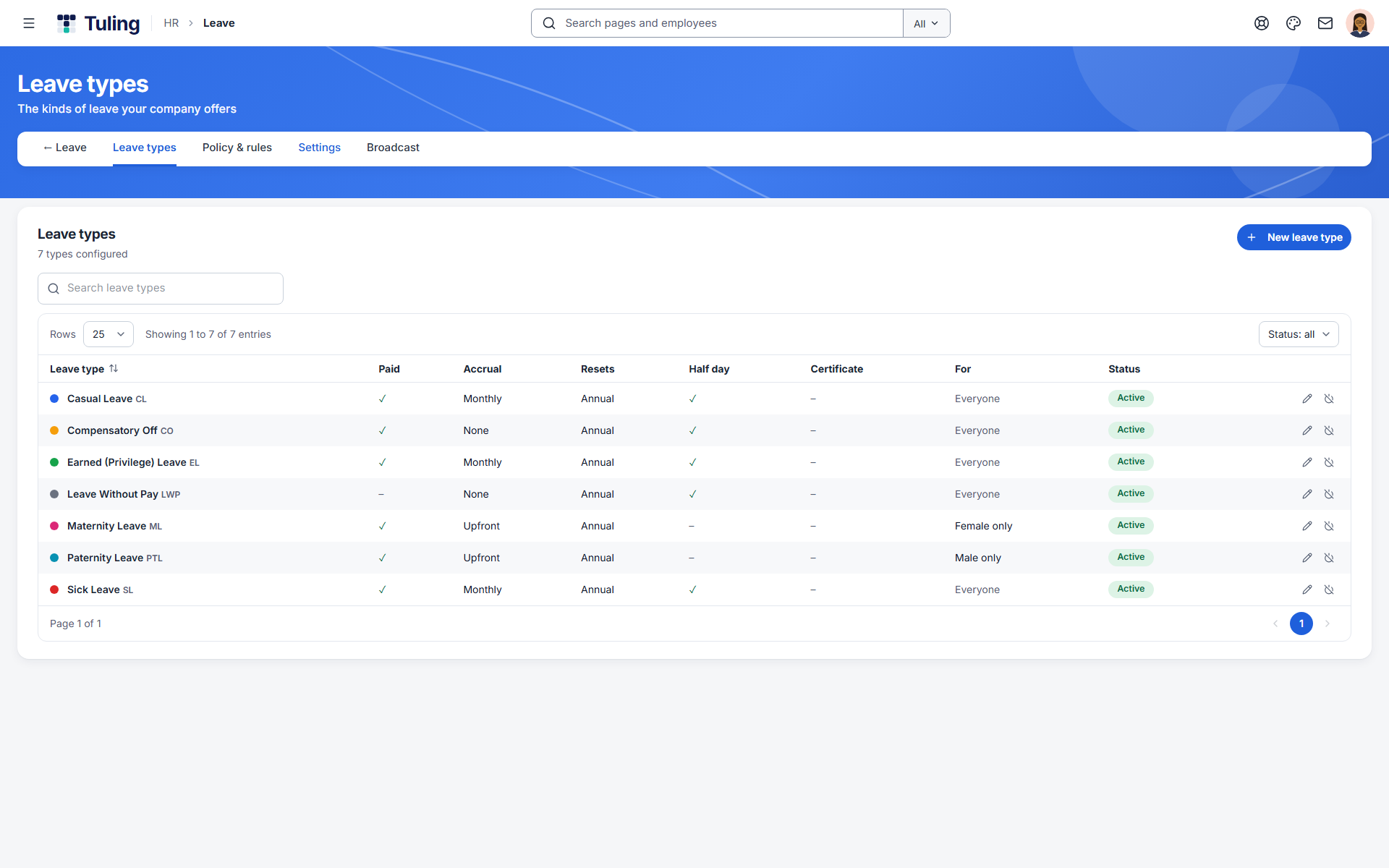1389x868 pixels.
Task: Edit the Sick Leave row
Action: (x=1307, y=590)
